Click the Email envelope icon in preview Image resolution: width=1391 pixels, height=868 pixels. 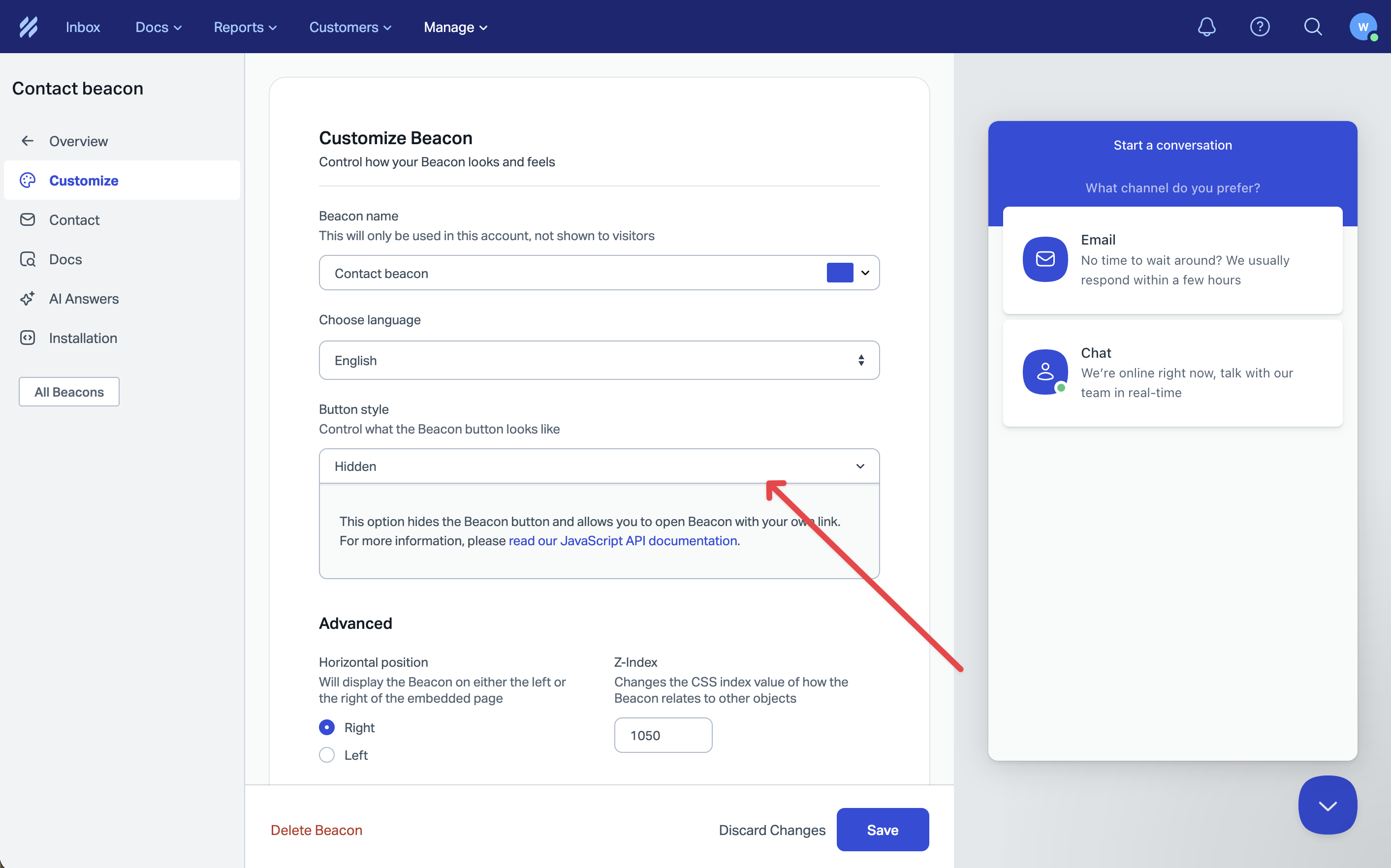tap(1045, 259)
